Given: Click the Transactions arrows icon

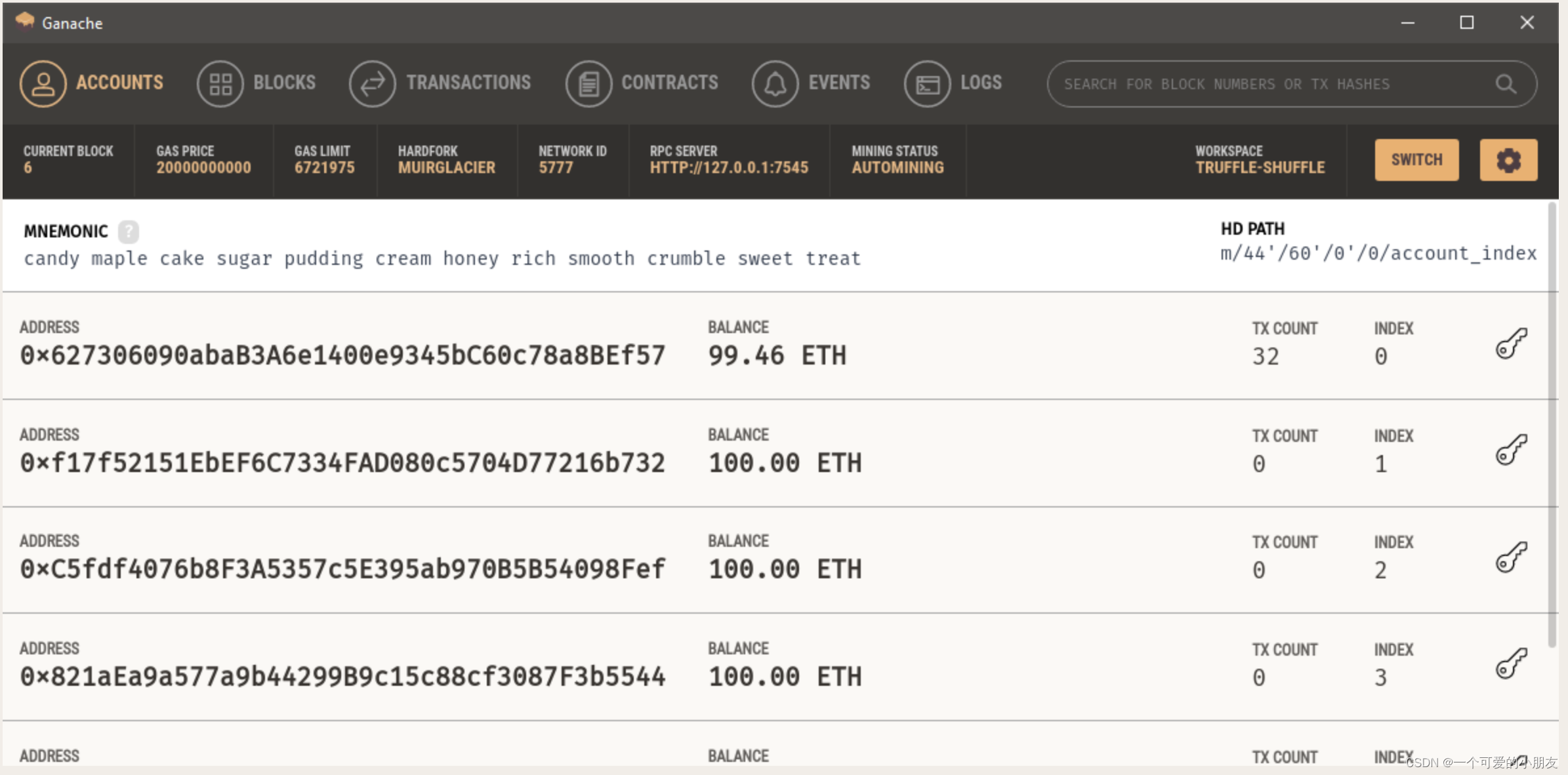Looking at the screenshot, I should (372, 83).
